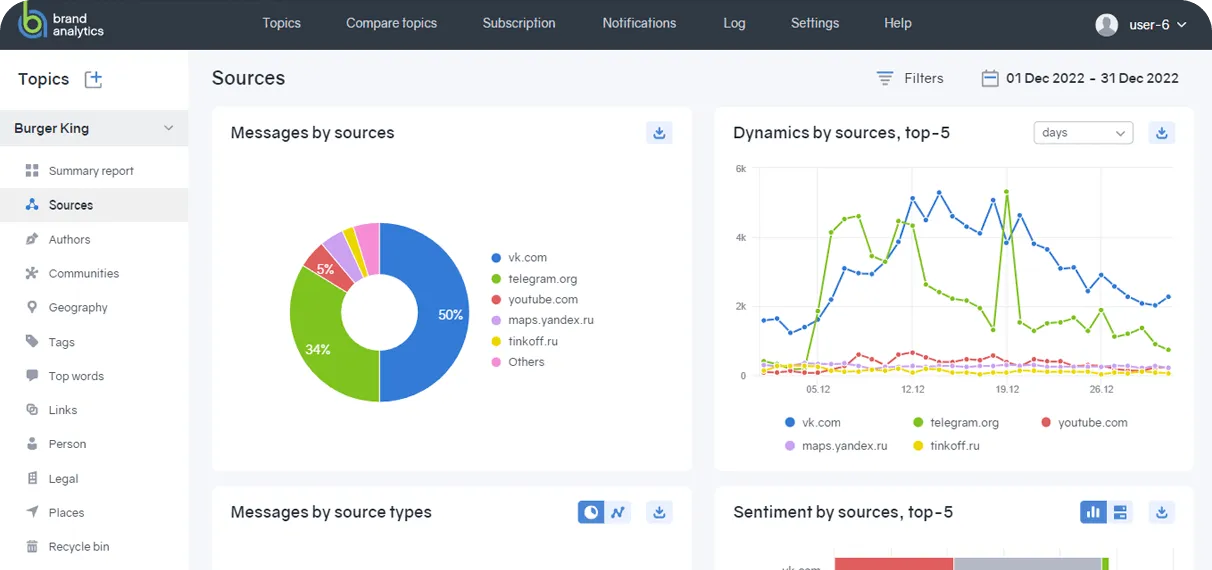
Task: Open the Topics menu
Action: 281,23
